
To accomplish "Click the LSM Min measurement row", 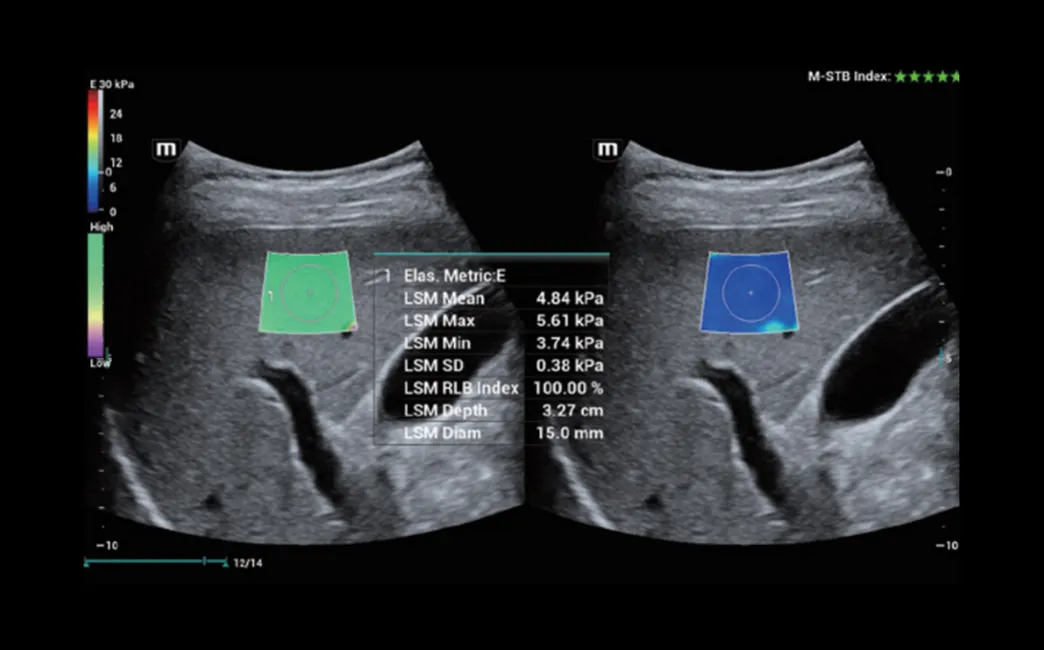I will click(x=490, y=343).
